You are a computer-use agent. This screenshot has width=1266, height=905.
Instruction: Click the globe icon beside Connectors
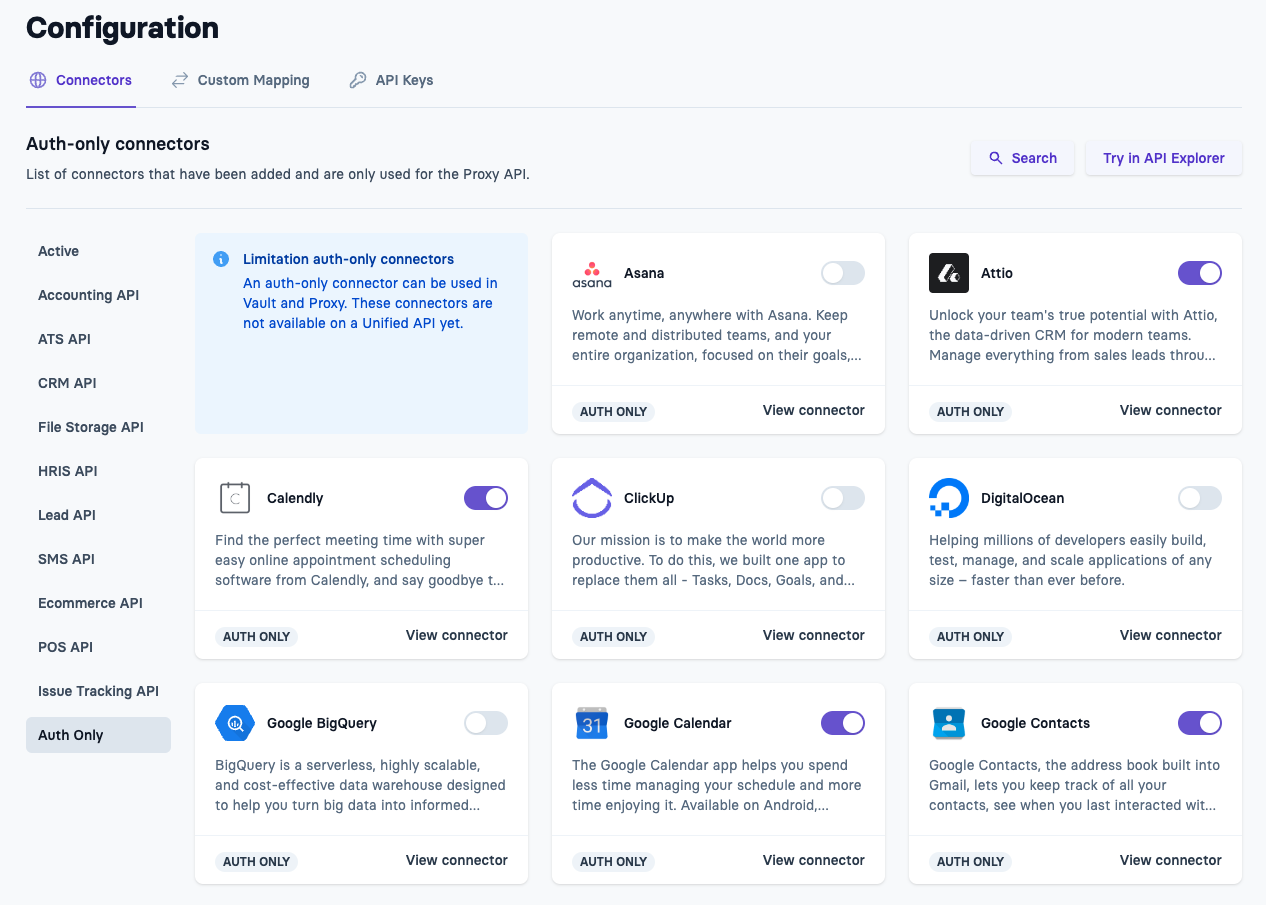click(38, 80)
